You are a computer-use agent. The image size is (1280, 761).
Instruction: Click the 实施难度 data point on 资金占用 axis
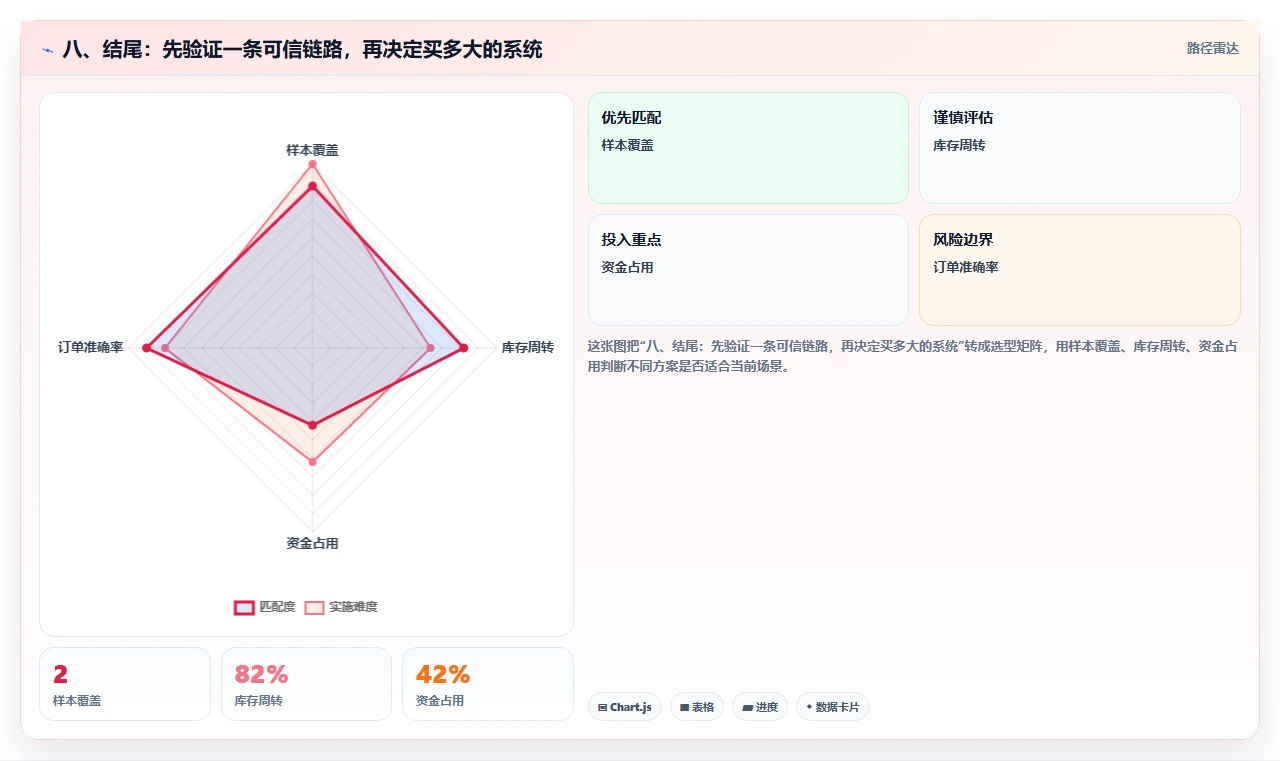[312, 461]
